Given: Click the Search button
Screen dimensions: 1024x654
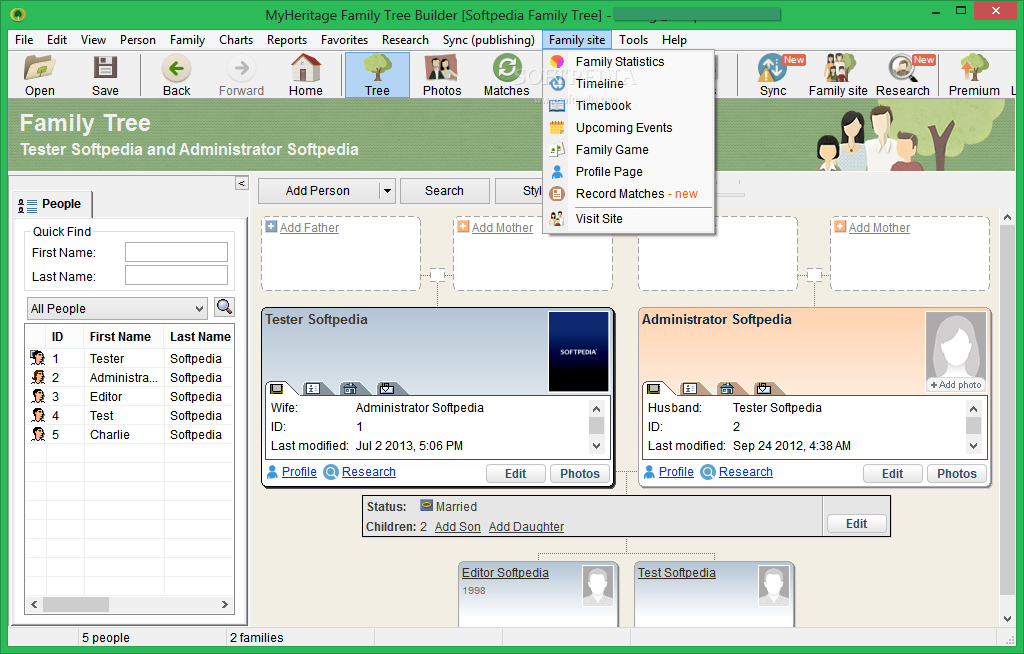Looking at the screenshot, I should tap(444, 191).
